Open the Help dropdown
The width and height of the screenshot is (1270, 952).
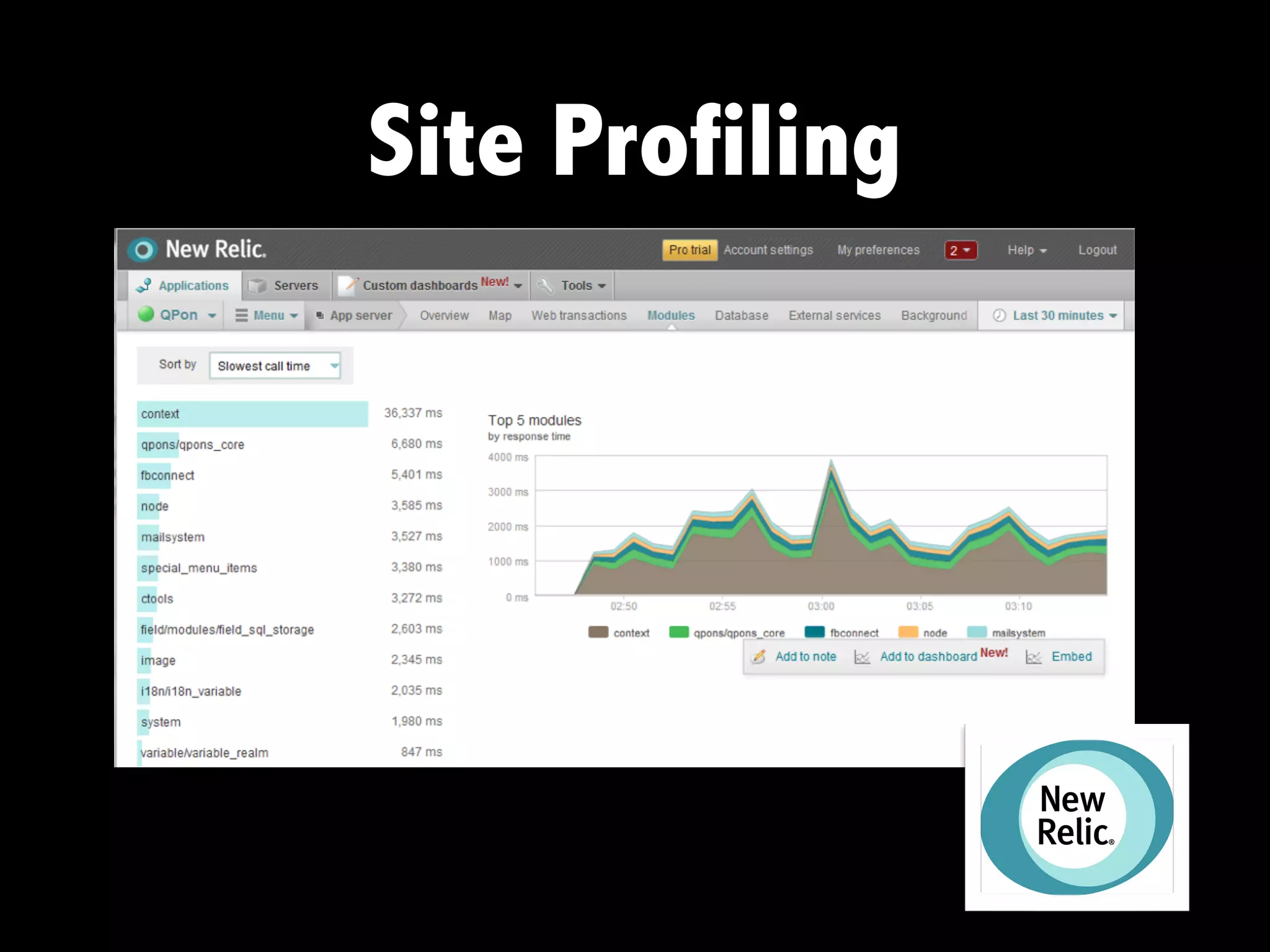1027,250
